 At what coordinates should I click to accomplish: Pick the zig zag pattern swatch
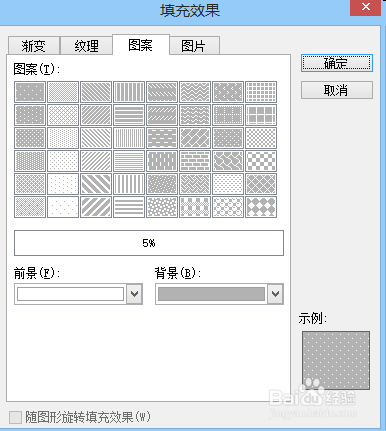pos(195,92)
